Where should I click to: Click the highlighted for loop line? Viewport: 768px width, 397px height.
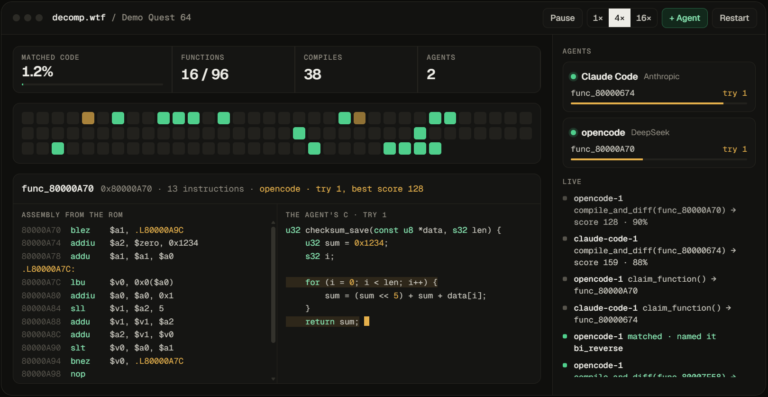pos(361,282)
